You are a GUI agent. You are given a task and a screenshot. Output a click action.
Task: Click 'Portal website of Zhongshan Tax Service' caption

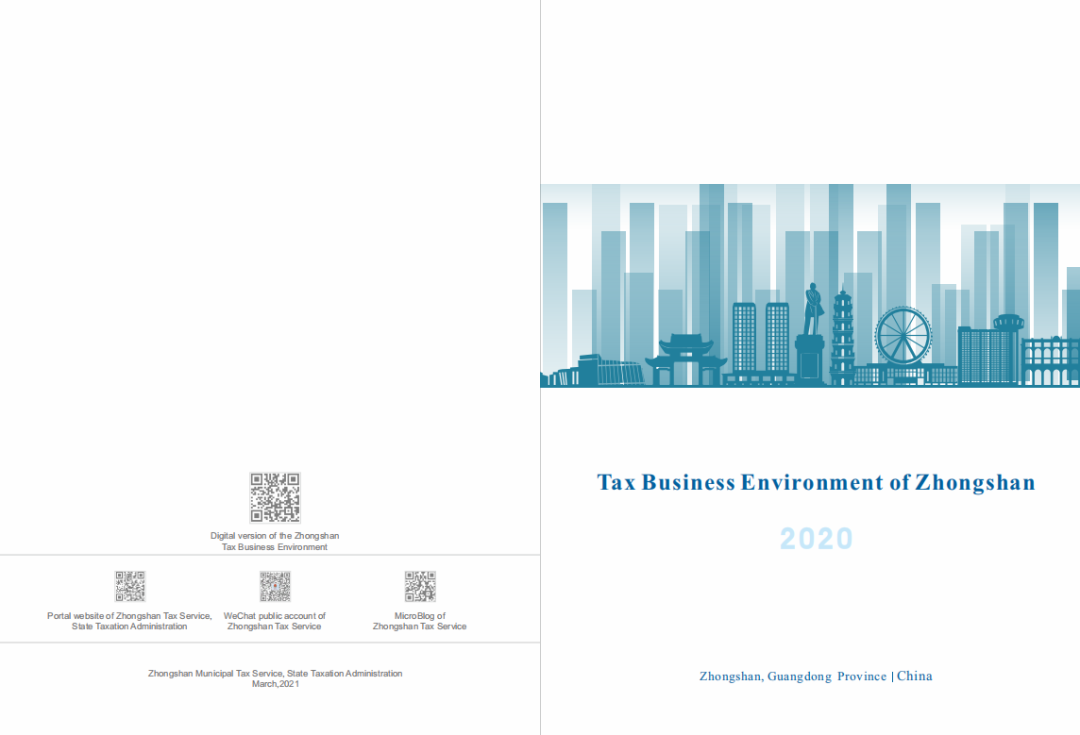[129, 616]
